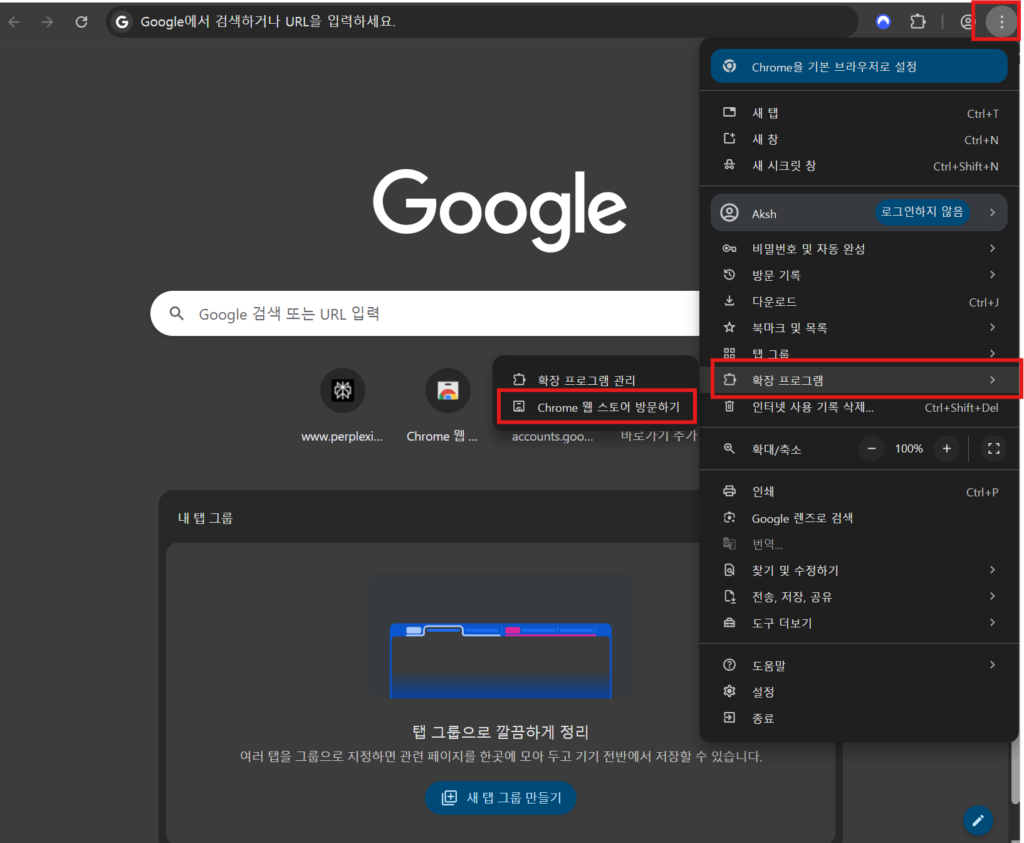Zoom out with the minus button
The height and width of the screenshot is (843, 1024).
[x=871, y=449]
